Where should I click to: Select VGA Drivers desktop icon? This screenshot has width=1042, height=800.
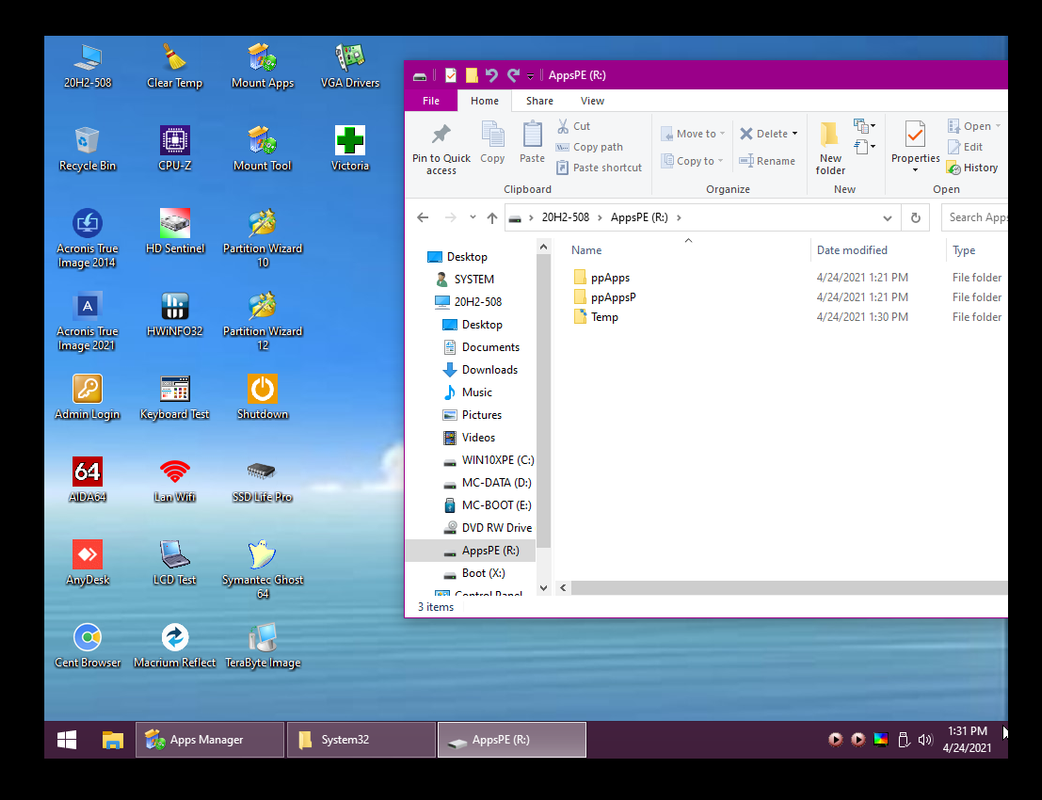click(x=350, y=65)
